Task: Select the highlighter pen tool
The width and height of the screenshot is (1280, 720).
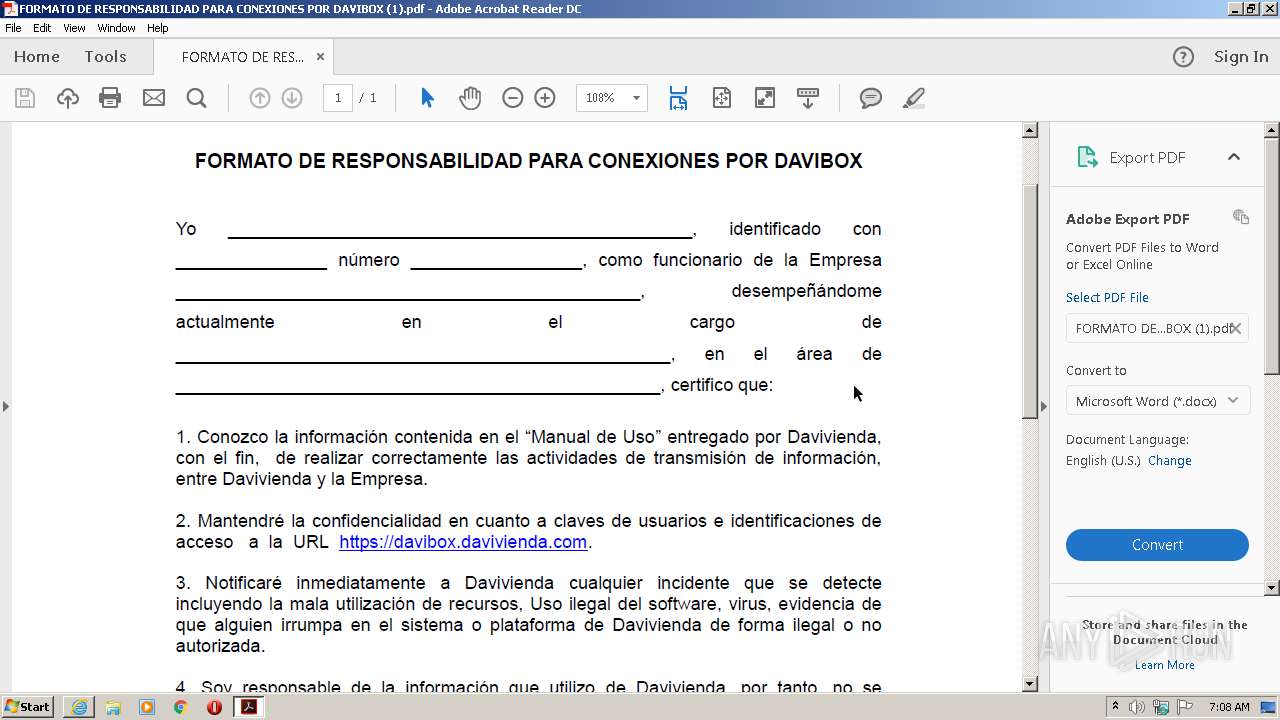Action: tap(913, 98)
